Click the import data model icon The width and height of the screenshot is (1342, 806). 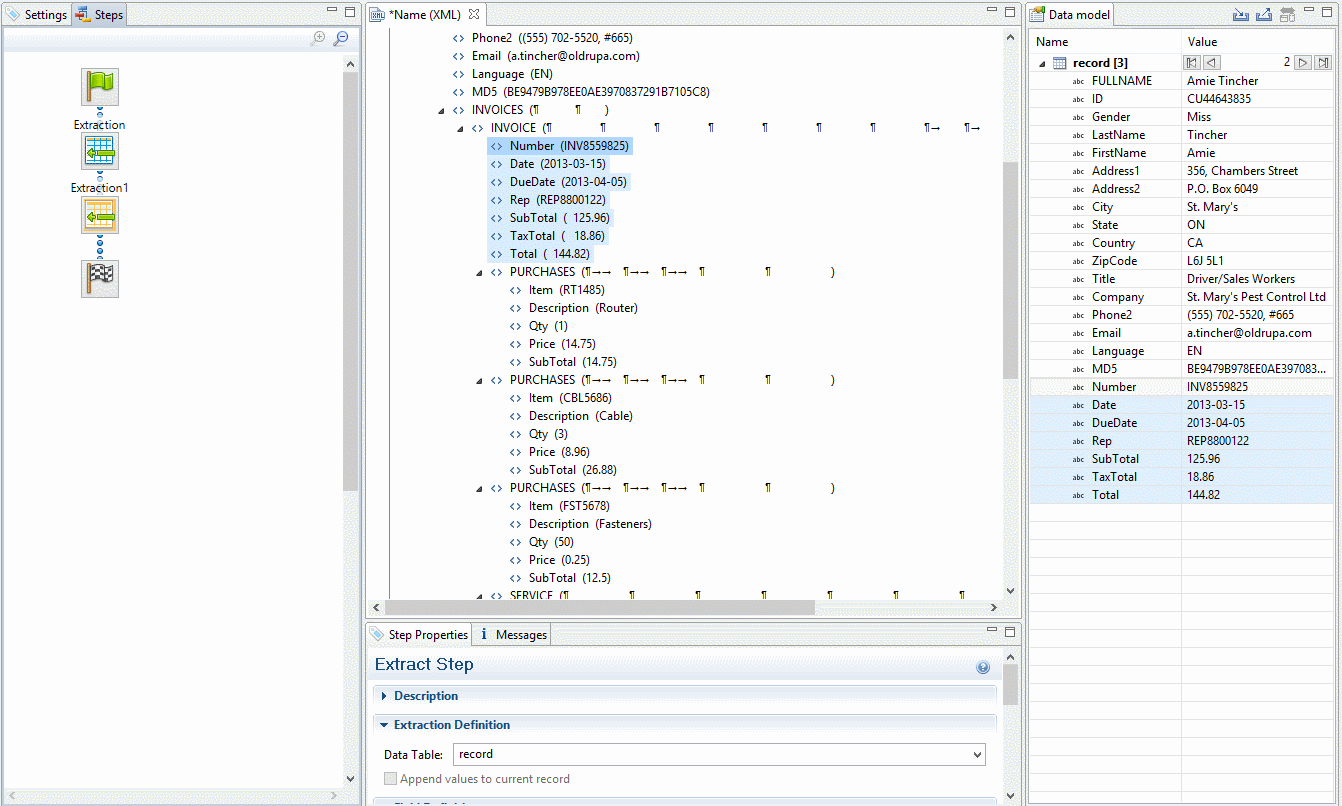tap(1241, 15)
